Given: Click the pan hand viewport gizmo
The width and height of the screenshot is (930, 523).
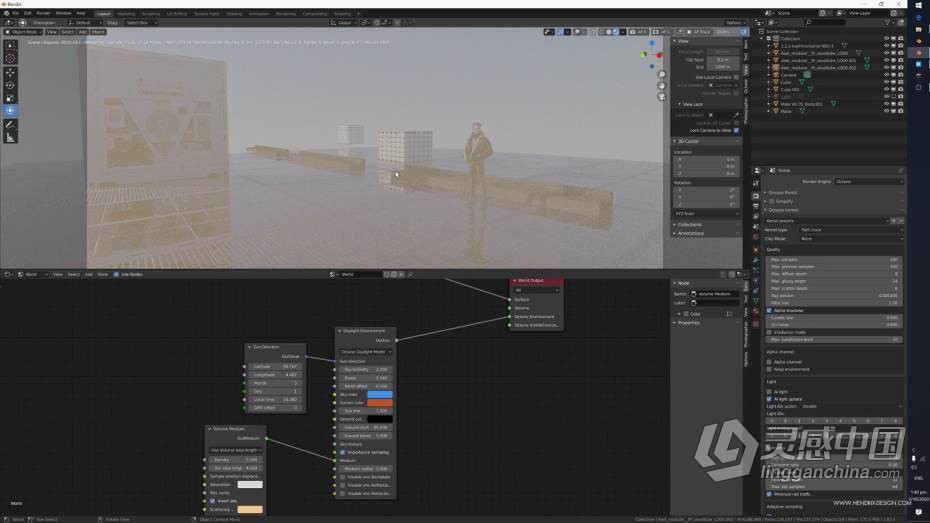Looking at the screenshot, I should click(x=661, y=86).
